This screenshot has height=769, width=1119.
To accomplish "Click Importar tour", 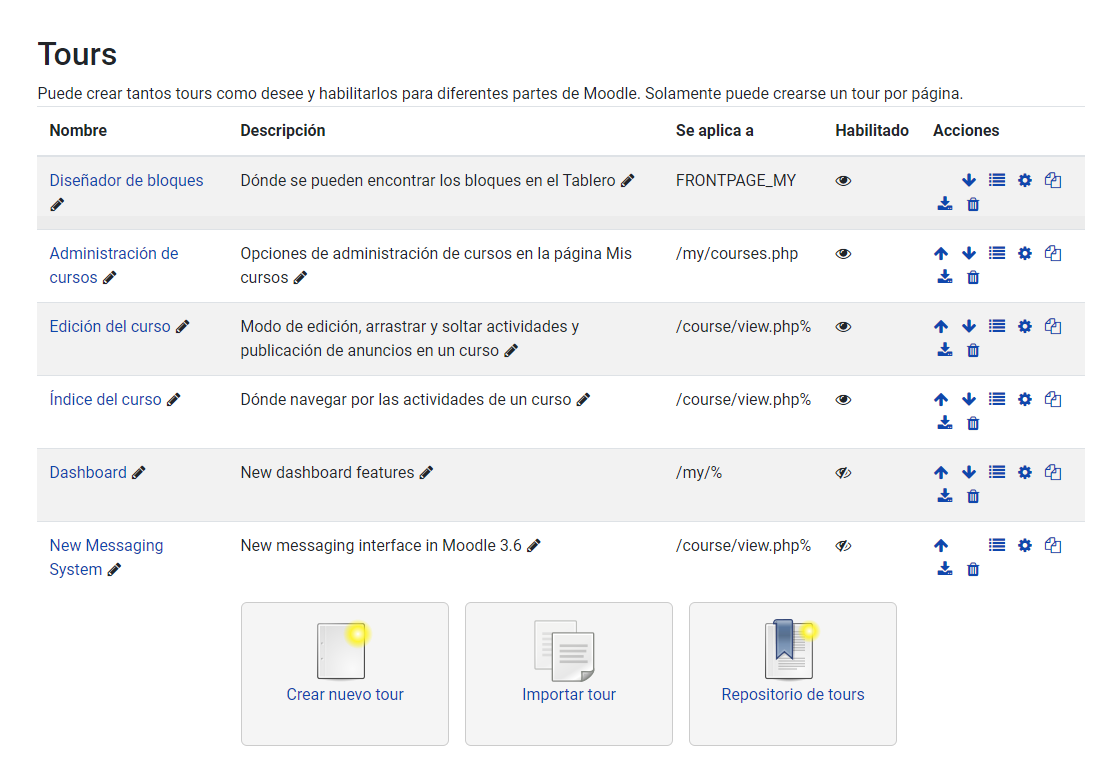I will click(569, 673).
